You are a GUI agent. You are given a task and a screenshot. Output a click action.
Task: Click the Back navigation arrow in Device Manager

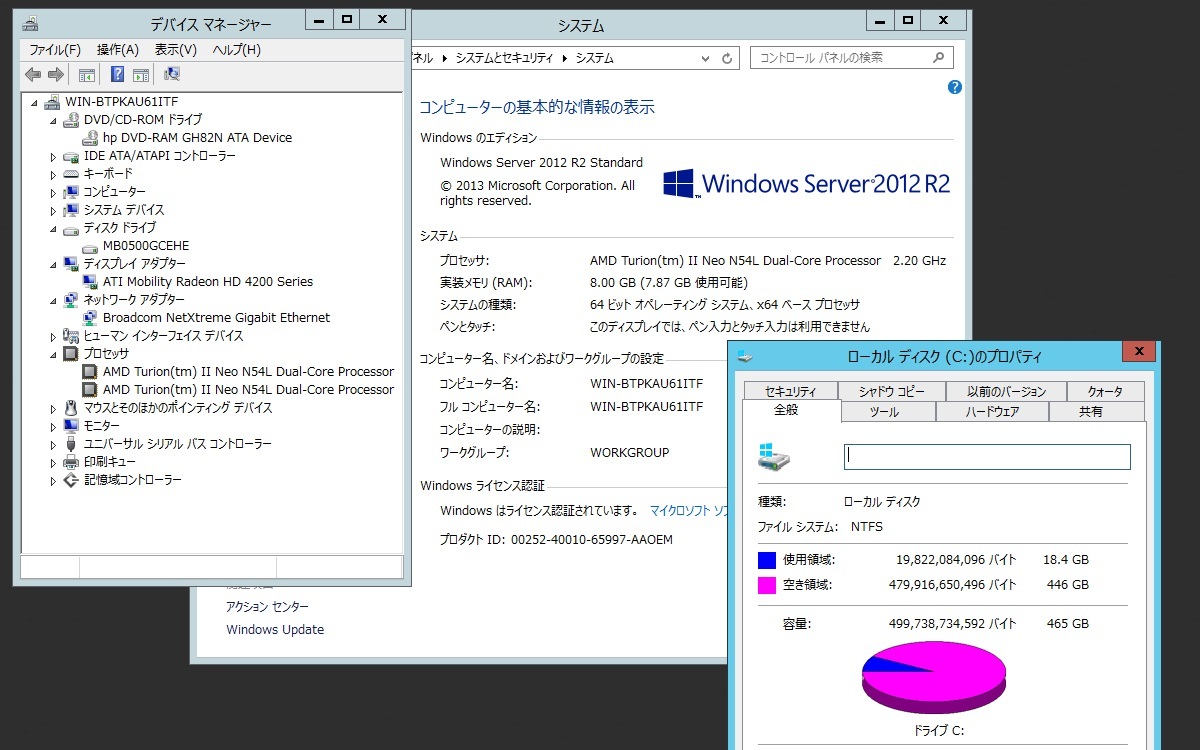pyautogui.click(x=30, y=73)
